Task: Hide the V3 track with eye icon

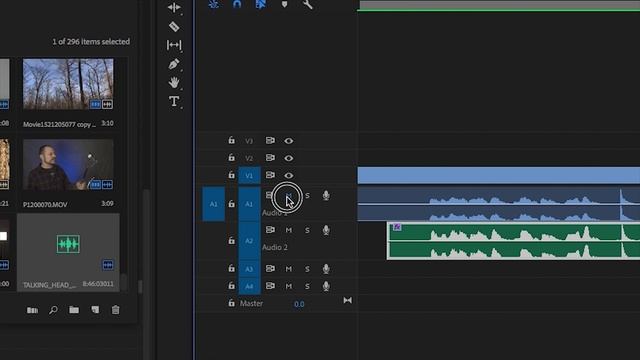Action: pos(289,141)
